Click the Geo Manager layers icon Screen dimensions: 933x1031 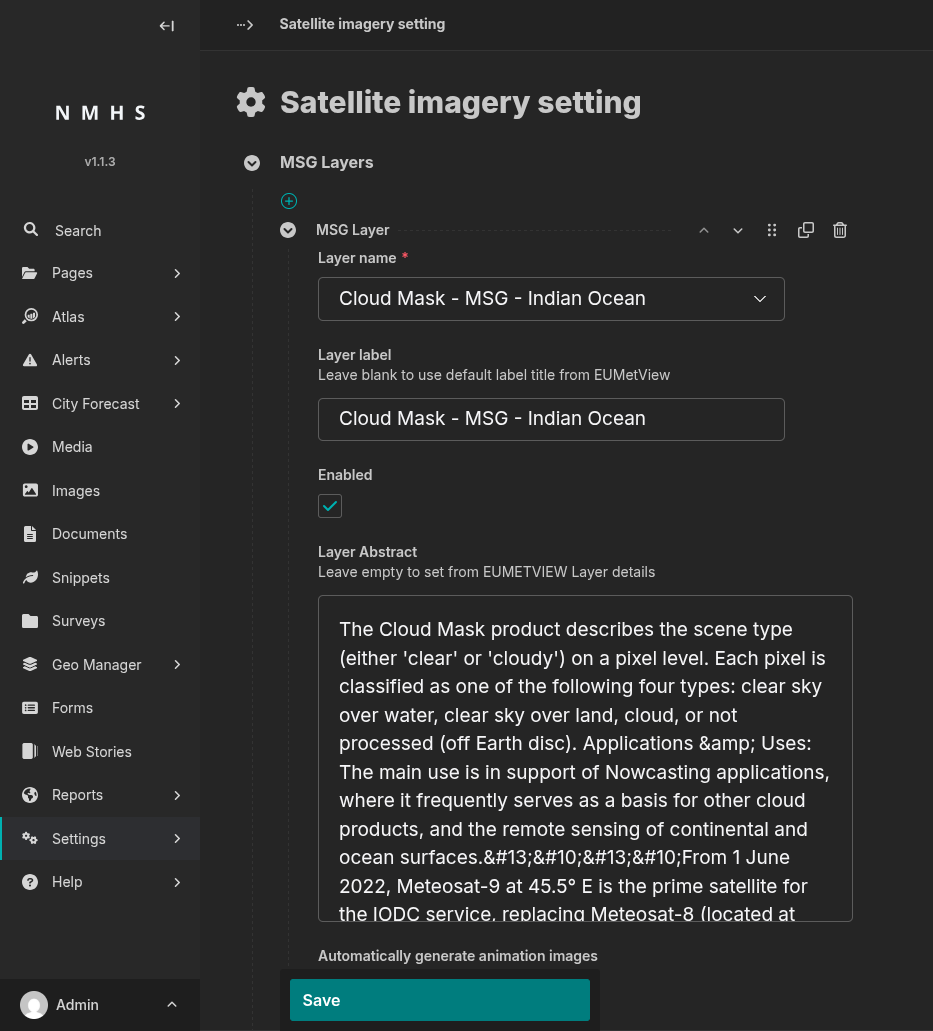[30, 664]
